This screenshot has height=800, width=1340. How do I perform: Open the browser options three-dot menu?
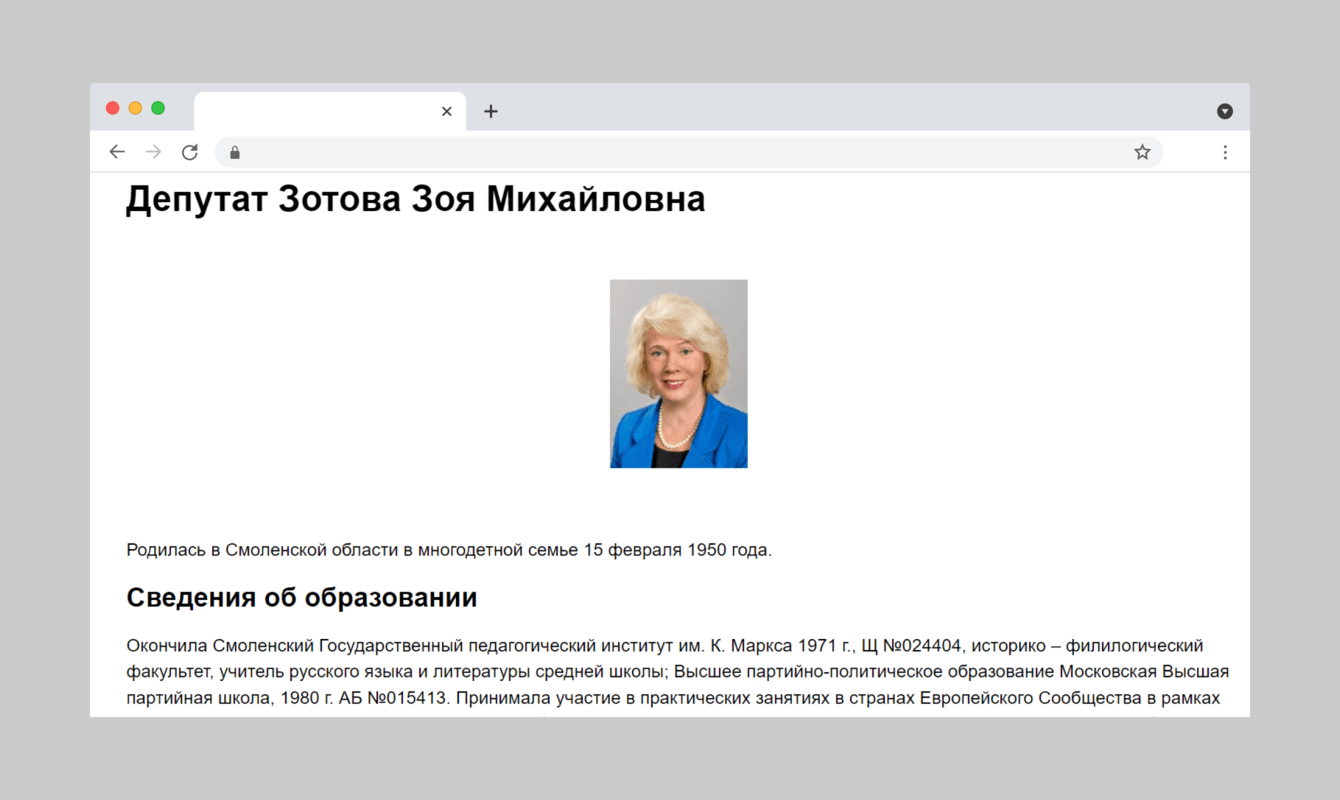click(x=1225, y=151)
